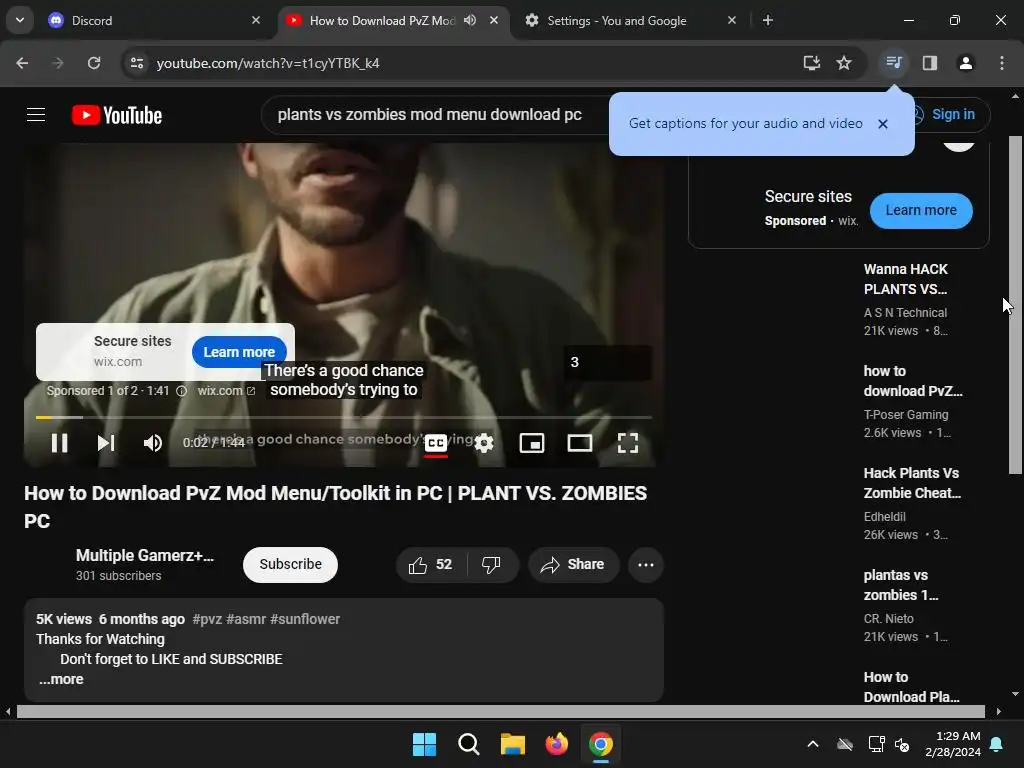1024x768 pixels.
Task: Open Chrome profile avatar
Action: pos(965,63)
